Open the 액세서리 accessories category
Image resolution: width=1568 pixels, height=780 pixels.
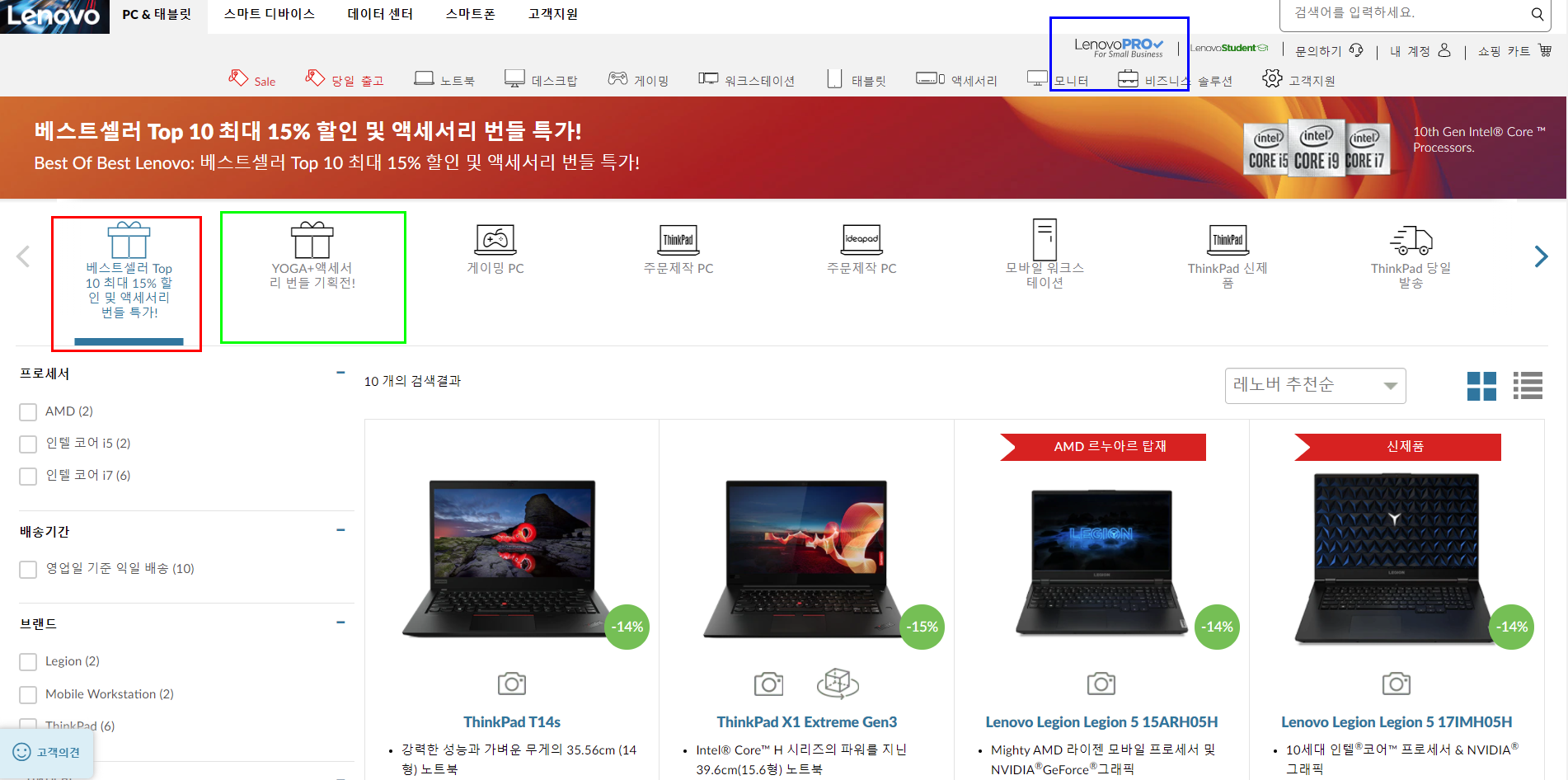tap(956, 80)
